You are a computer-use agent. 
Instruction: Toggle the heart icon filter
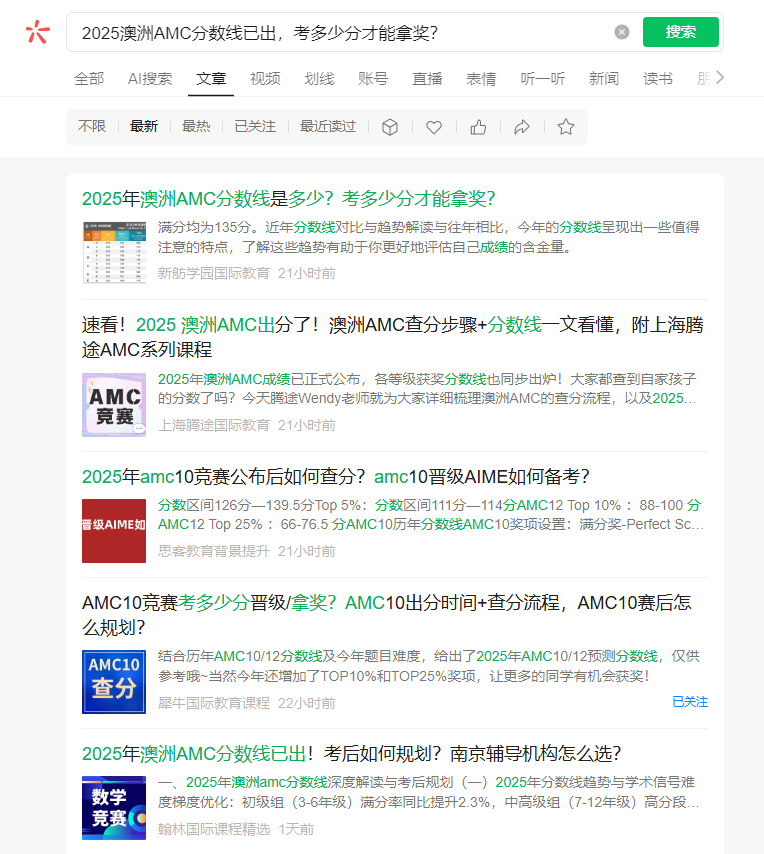433,127
